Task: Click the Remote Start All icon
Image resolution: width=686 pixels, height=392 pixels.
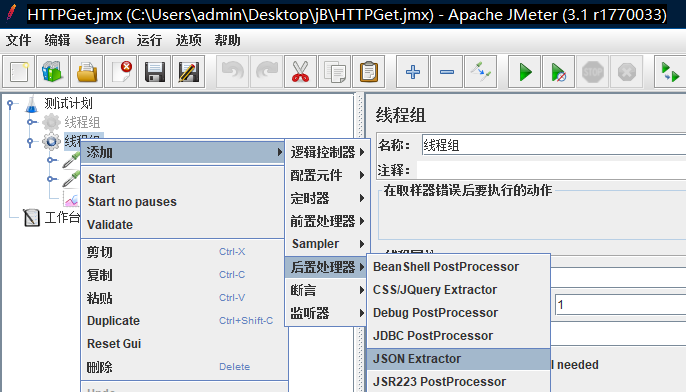Action: coord(670,72)
